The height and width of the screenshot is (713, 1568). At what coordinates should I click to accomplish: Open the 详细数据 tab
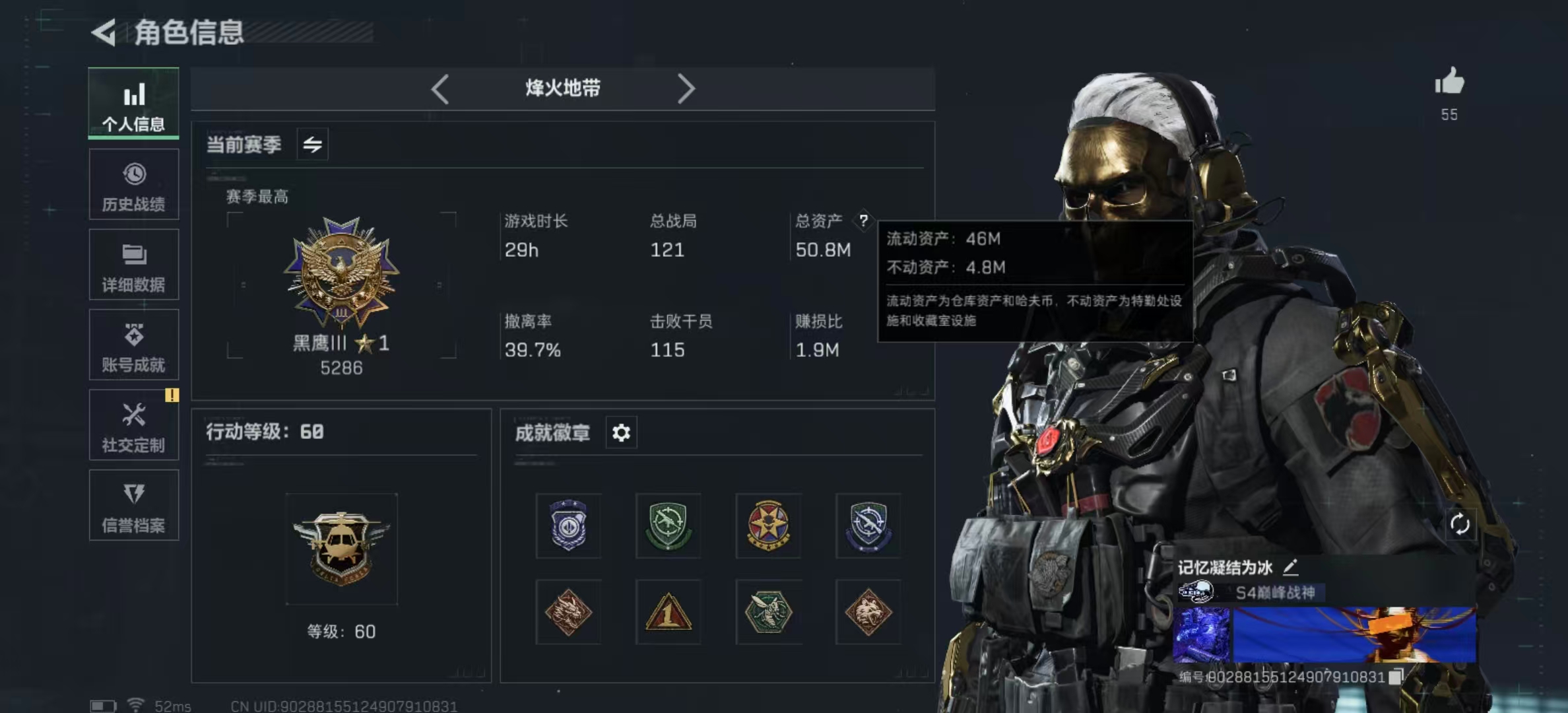(134, 265)
